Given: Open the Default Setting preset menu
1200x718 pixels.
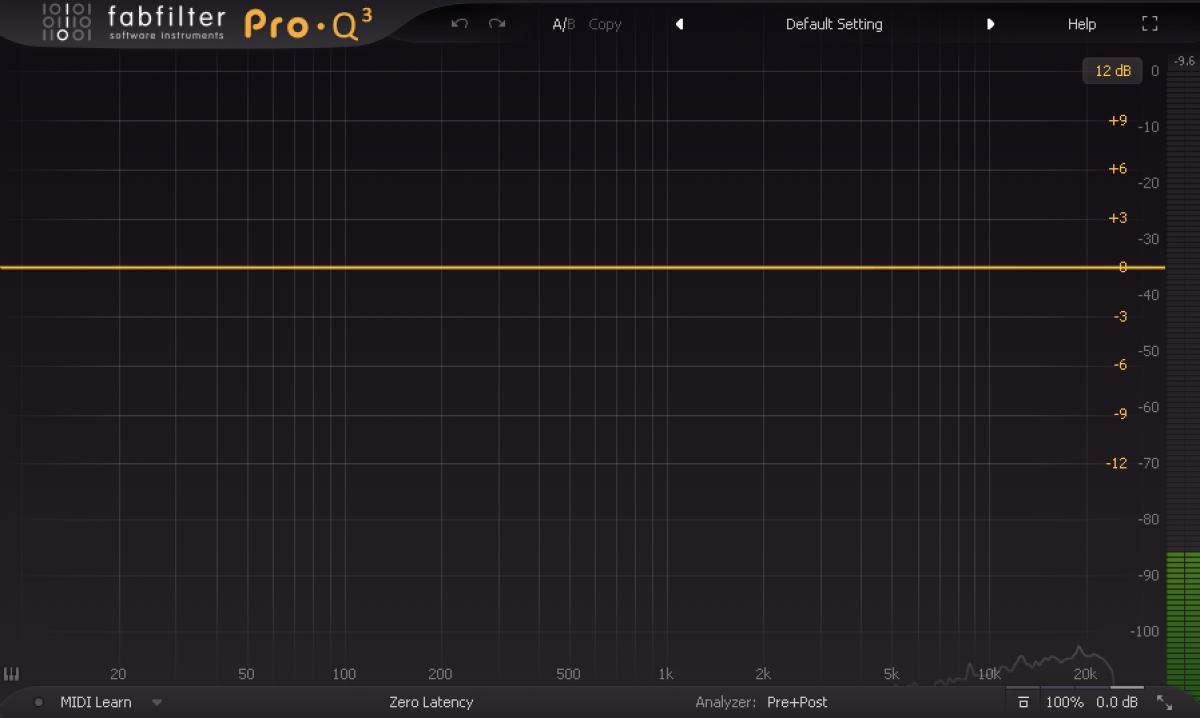Looking at the screenshot, I should (834, 24).
